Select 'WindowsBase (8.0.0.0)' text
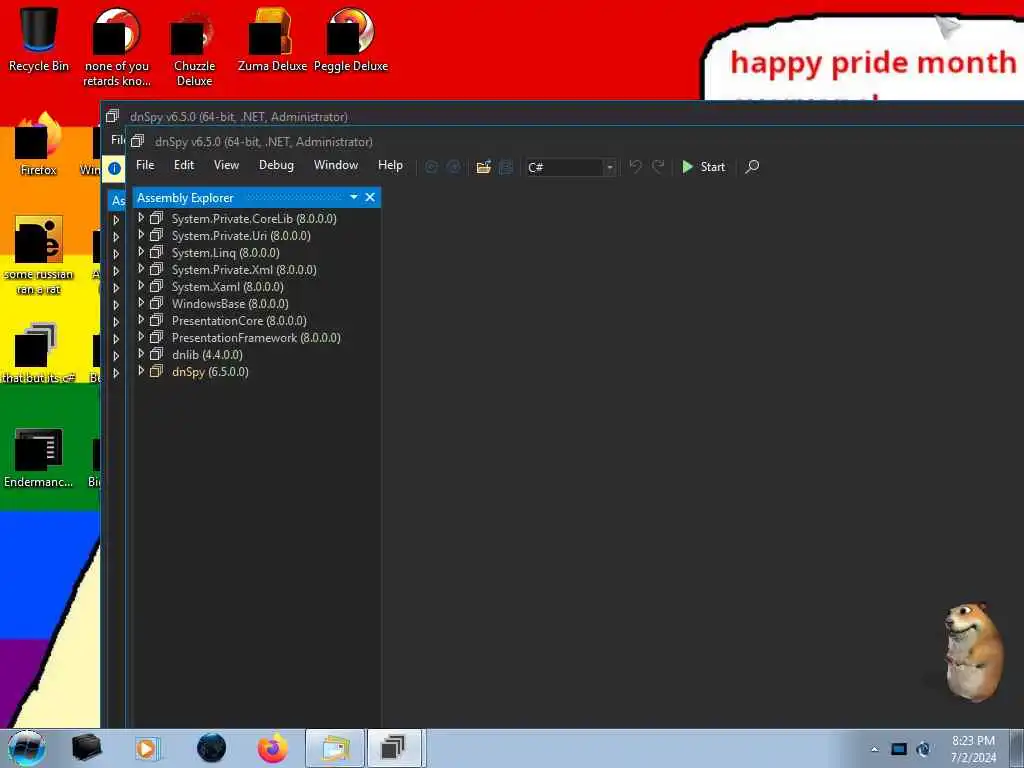The width and height of the screenshot is (1024, 768). pos(230,304)
